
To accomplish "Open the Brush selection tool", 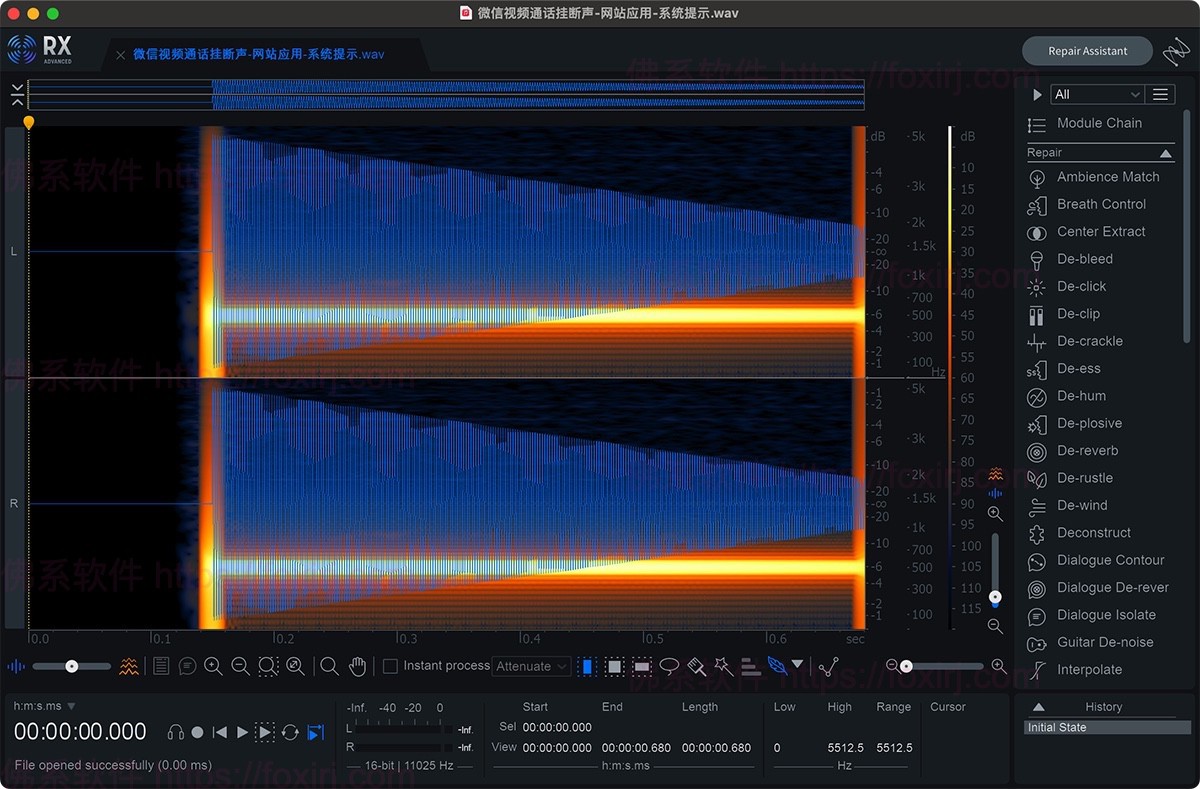I will click(x=695, y=665).
